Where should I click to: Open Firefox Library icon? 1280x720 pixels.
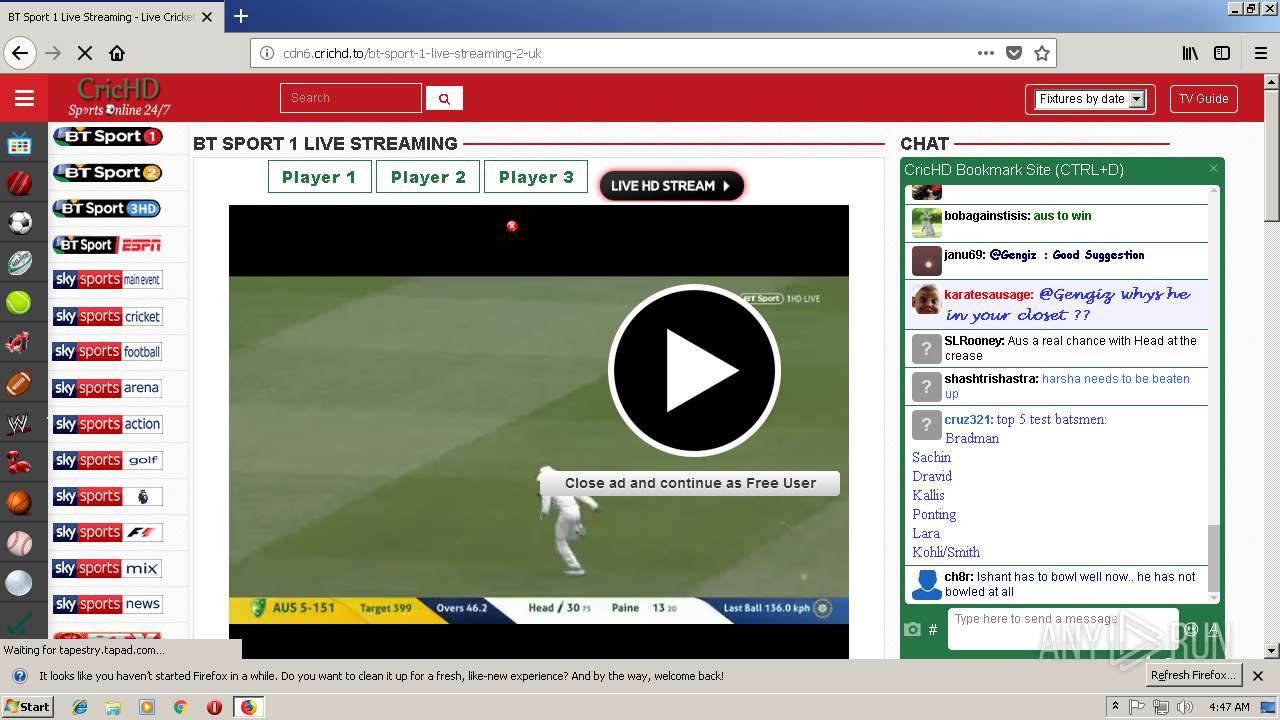pyautogui.click(x=1190, y=53)
